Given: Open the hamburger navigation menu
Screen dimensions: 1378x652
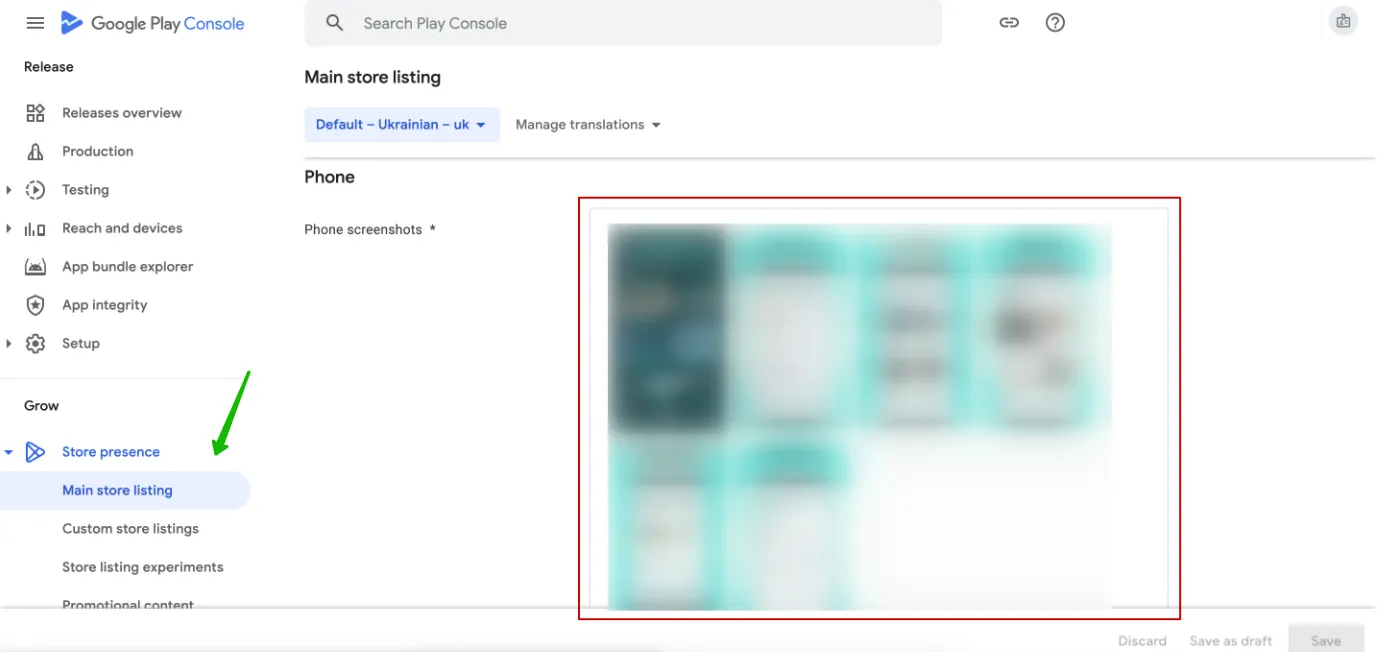Looking at the screenshot, I should coord(35,23).
